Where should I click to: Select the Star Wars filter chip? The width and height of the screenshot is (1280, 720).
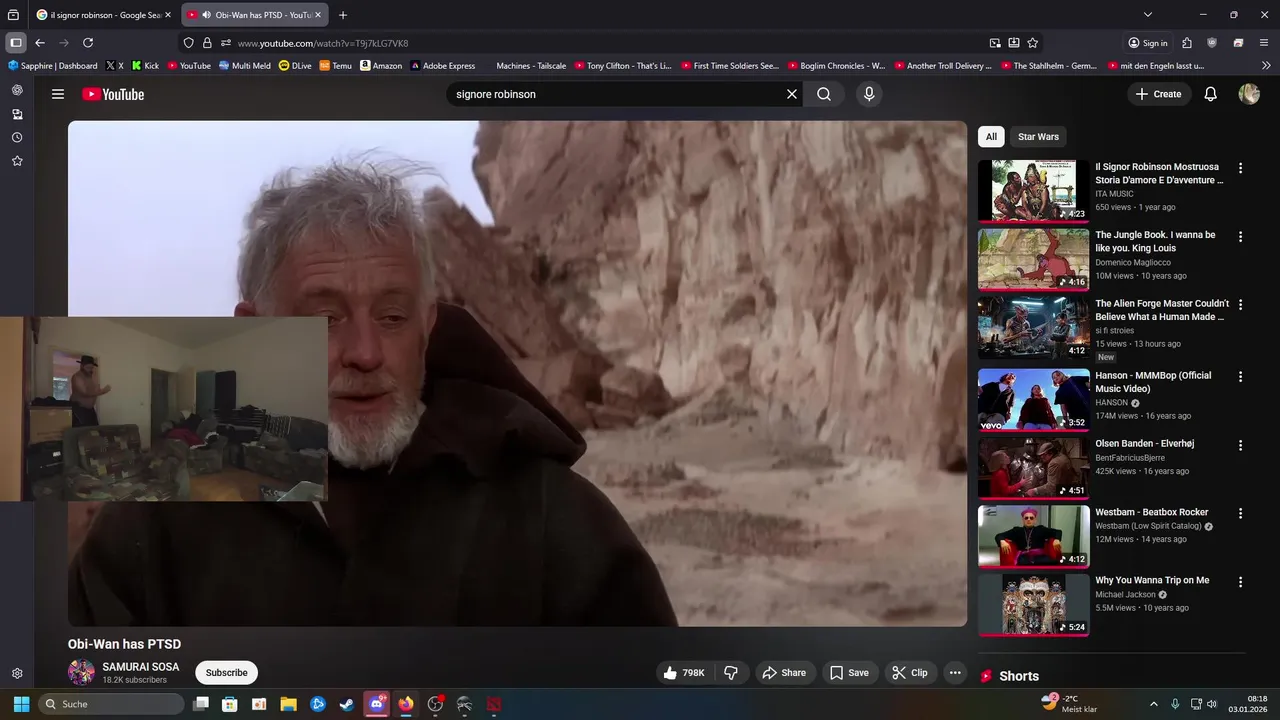click(1038, 137)
